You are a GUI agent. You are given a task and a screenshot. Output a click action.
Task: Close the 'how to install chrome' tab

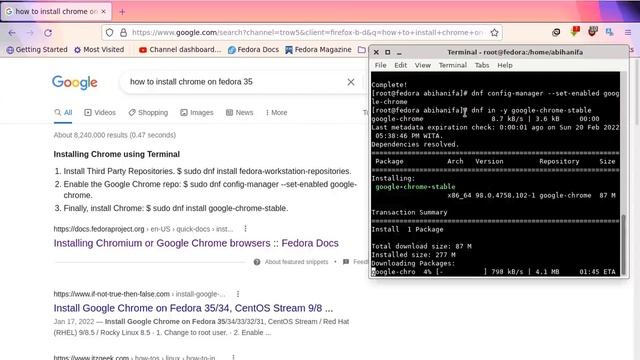(x=103, y=11)
